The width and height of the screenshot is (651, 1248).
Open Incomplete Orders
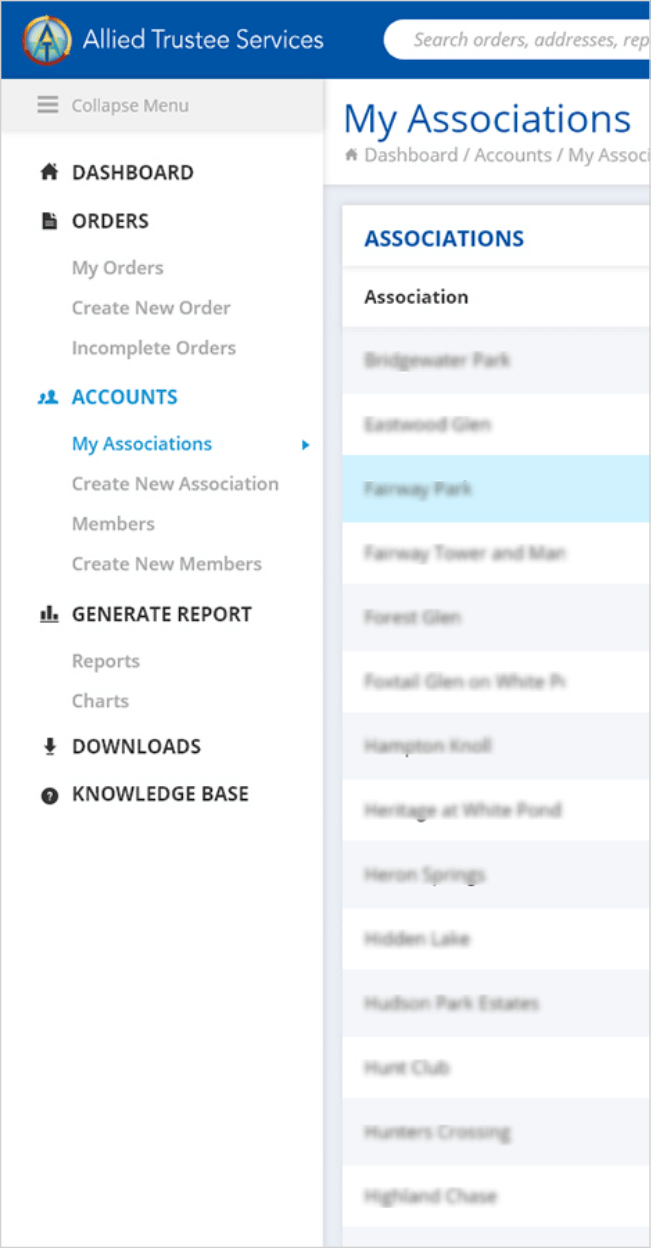coord(154,348)
